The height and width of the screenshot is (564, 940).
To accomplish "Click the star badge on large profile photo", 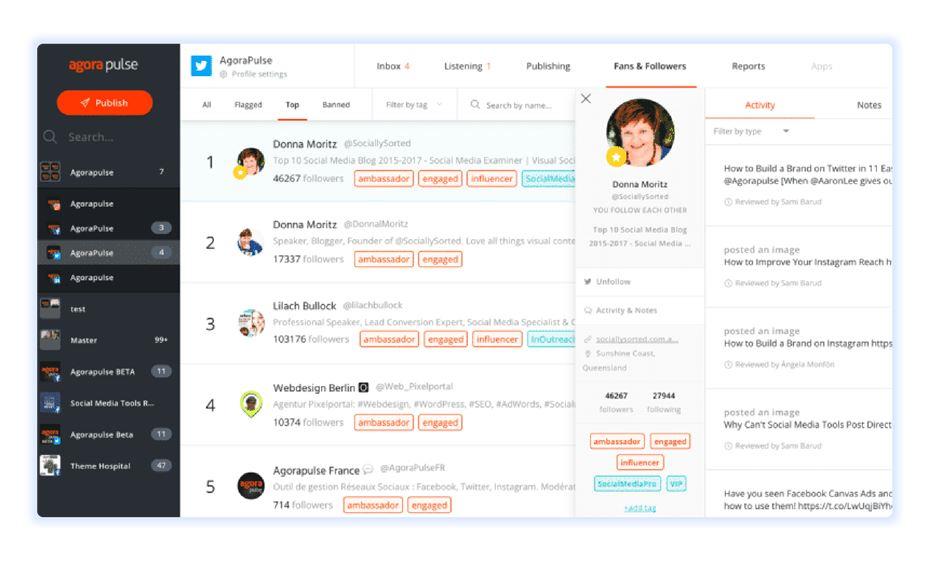I will 616,157.
